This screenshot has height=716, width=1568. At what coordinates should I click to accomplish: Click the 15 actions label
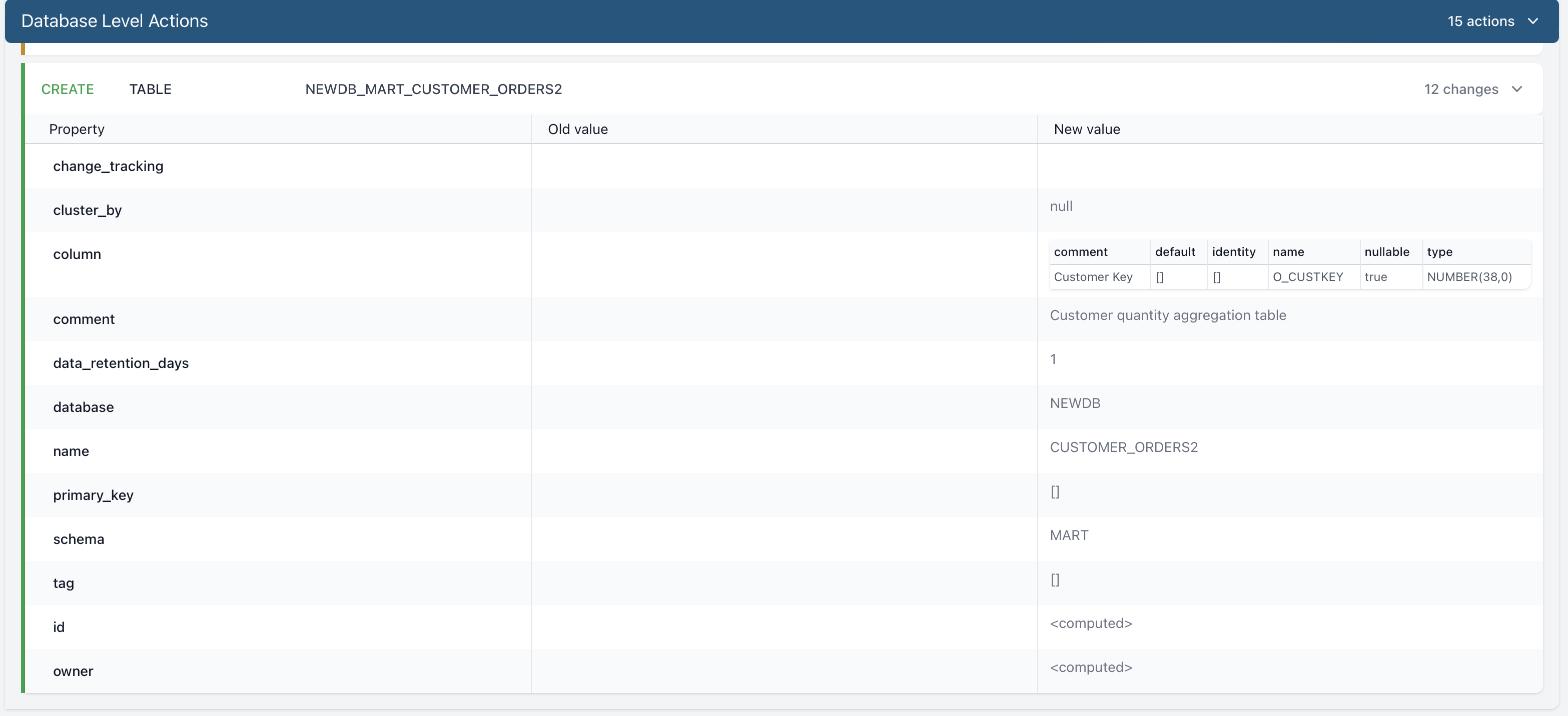1480,21
